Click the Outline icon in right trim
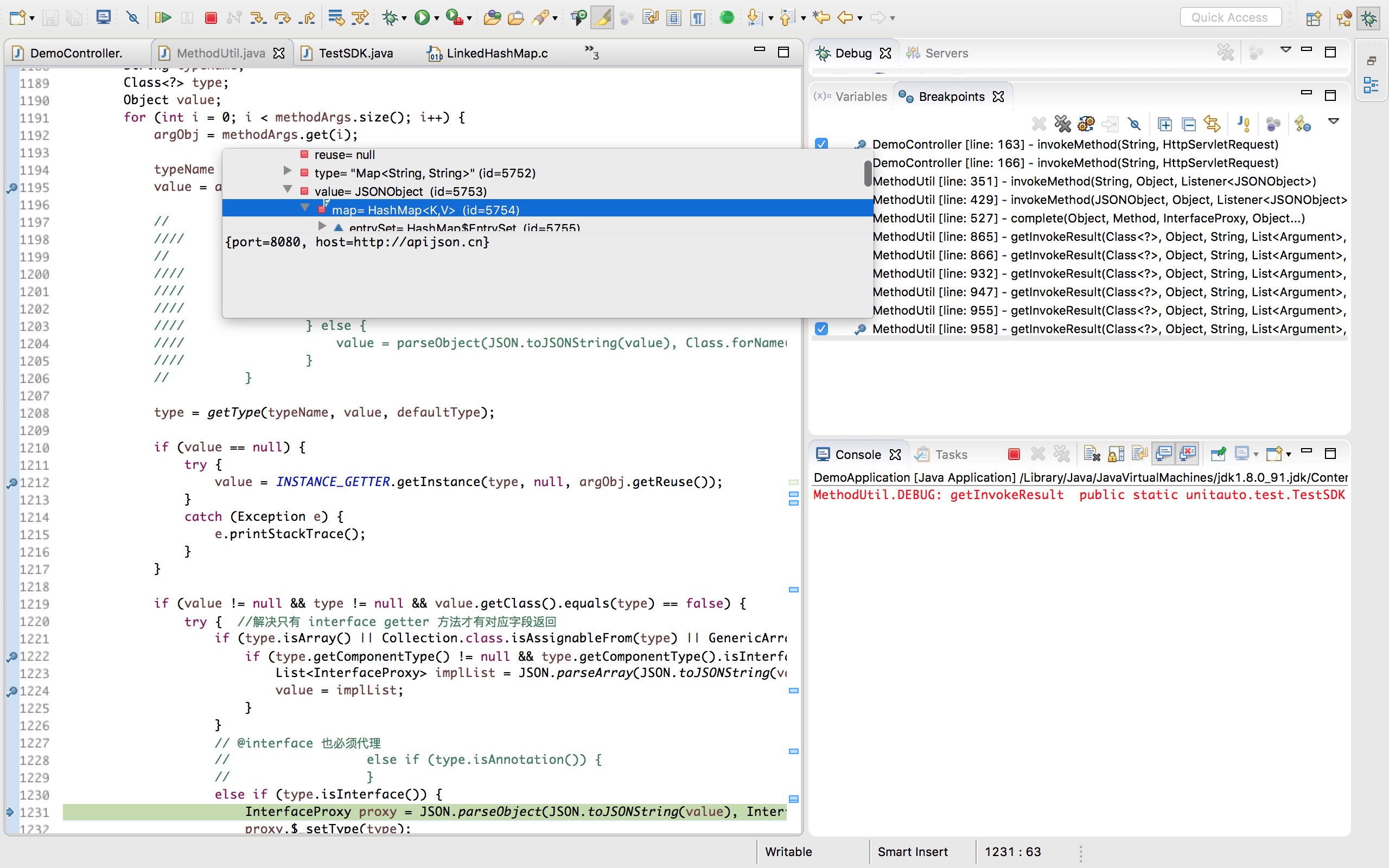Viewport: 1389px width, 868px height. (1371, 85)
